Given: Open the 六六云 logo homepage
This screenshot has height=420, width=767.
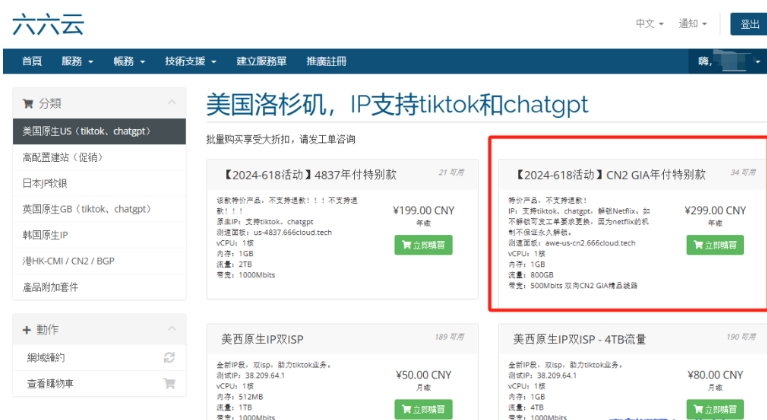Looking at the screenshot, I should 48,24.
